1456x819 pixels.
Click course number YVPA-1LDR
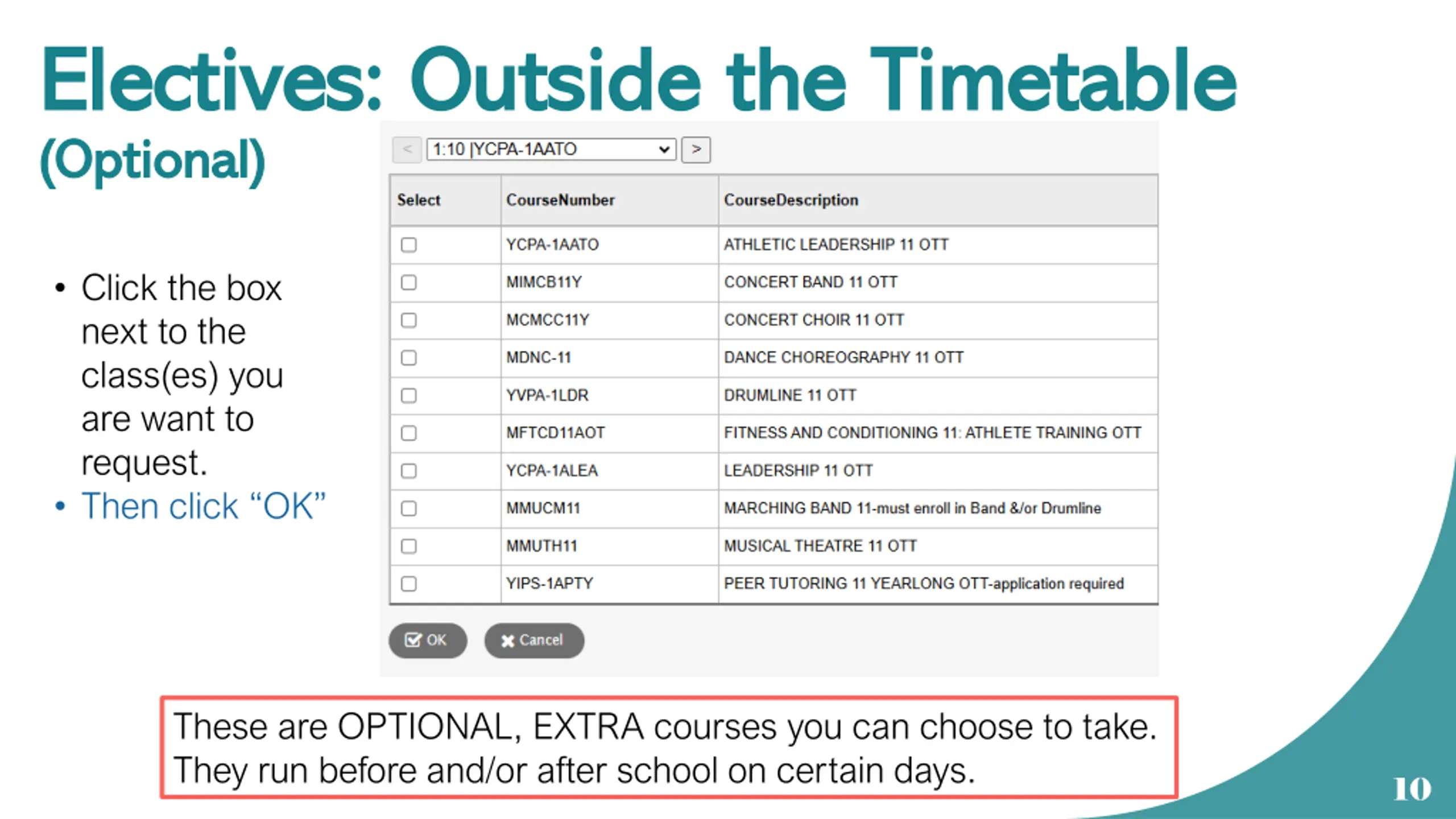pyautogui.click(x=547, y=395)
